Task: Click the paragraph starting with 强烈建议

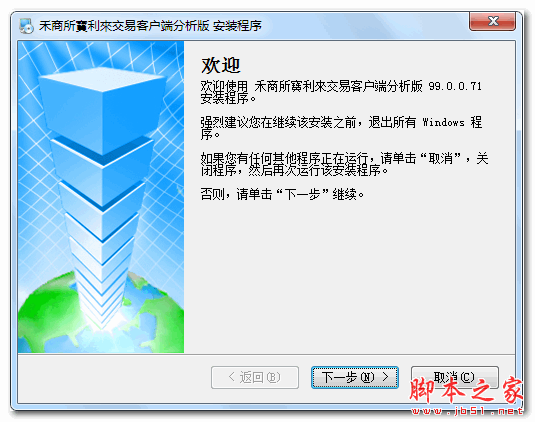Action: tap(341, 128)
